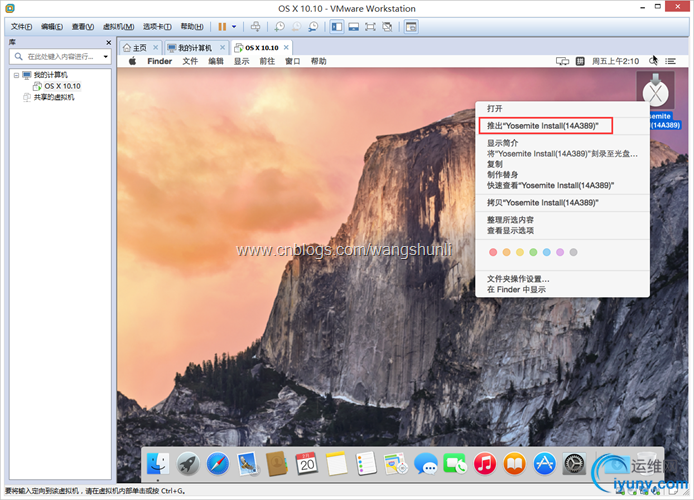Open System Preferences gear in the Dock
This screenshot has height=500, width=694.
[x=574, y=464]
